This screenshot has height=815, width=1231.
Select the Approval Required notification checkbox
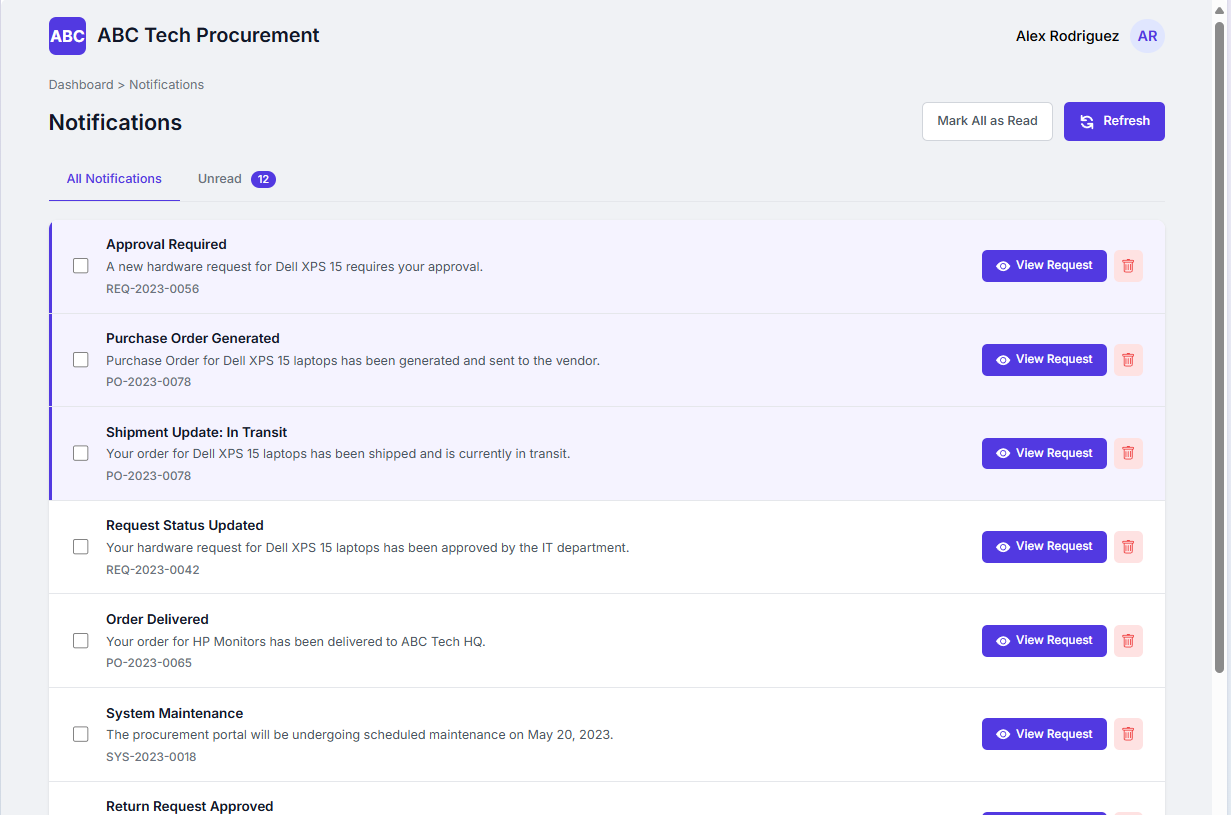coord(81,266)
